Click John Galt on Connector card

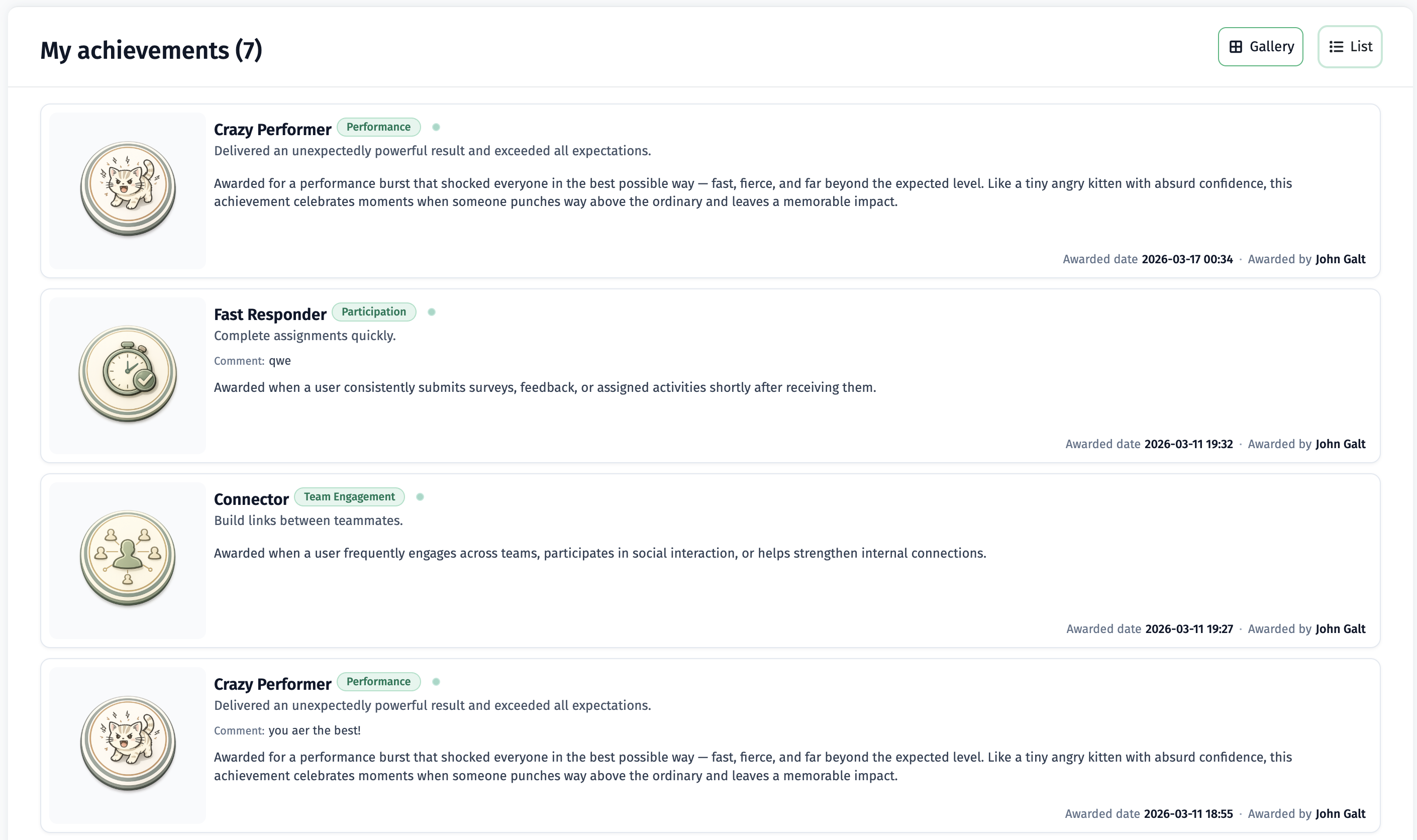point(1340,629)
